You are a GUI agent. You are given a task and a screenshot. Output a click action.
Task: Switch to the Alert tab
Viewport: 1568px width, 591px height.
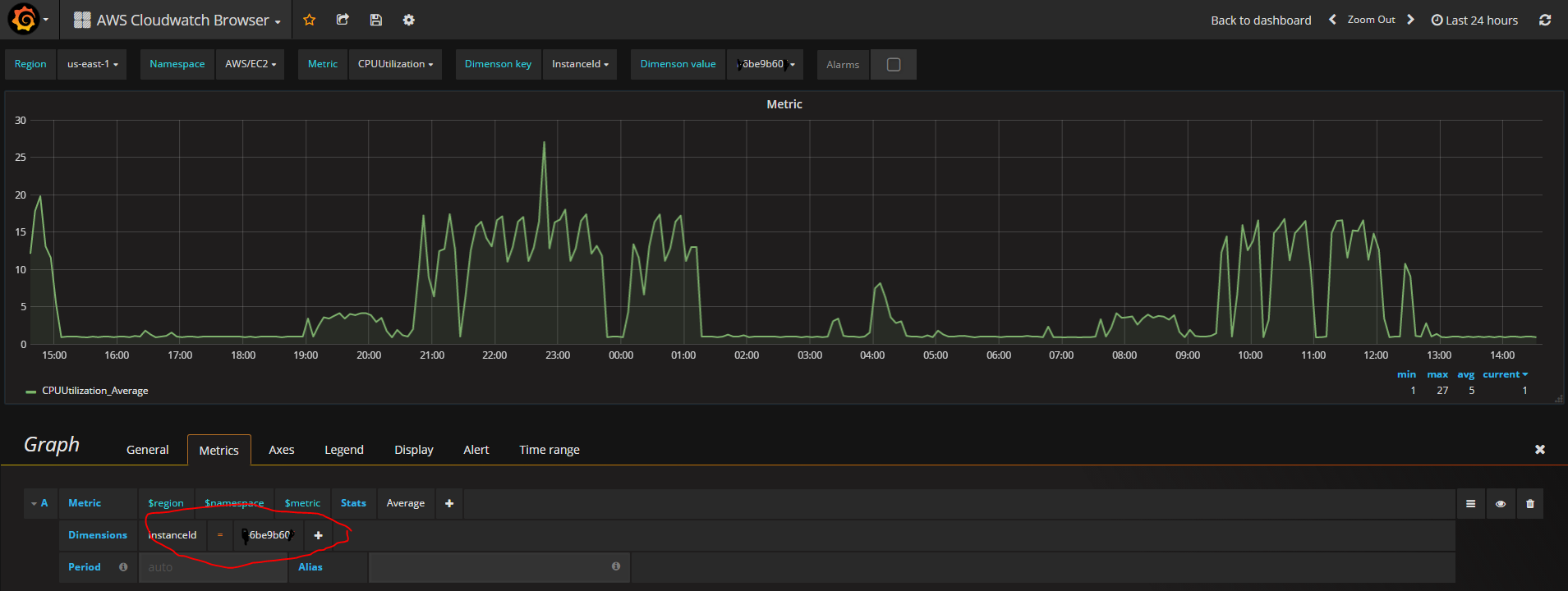(x=476, y=450)
